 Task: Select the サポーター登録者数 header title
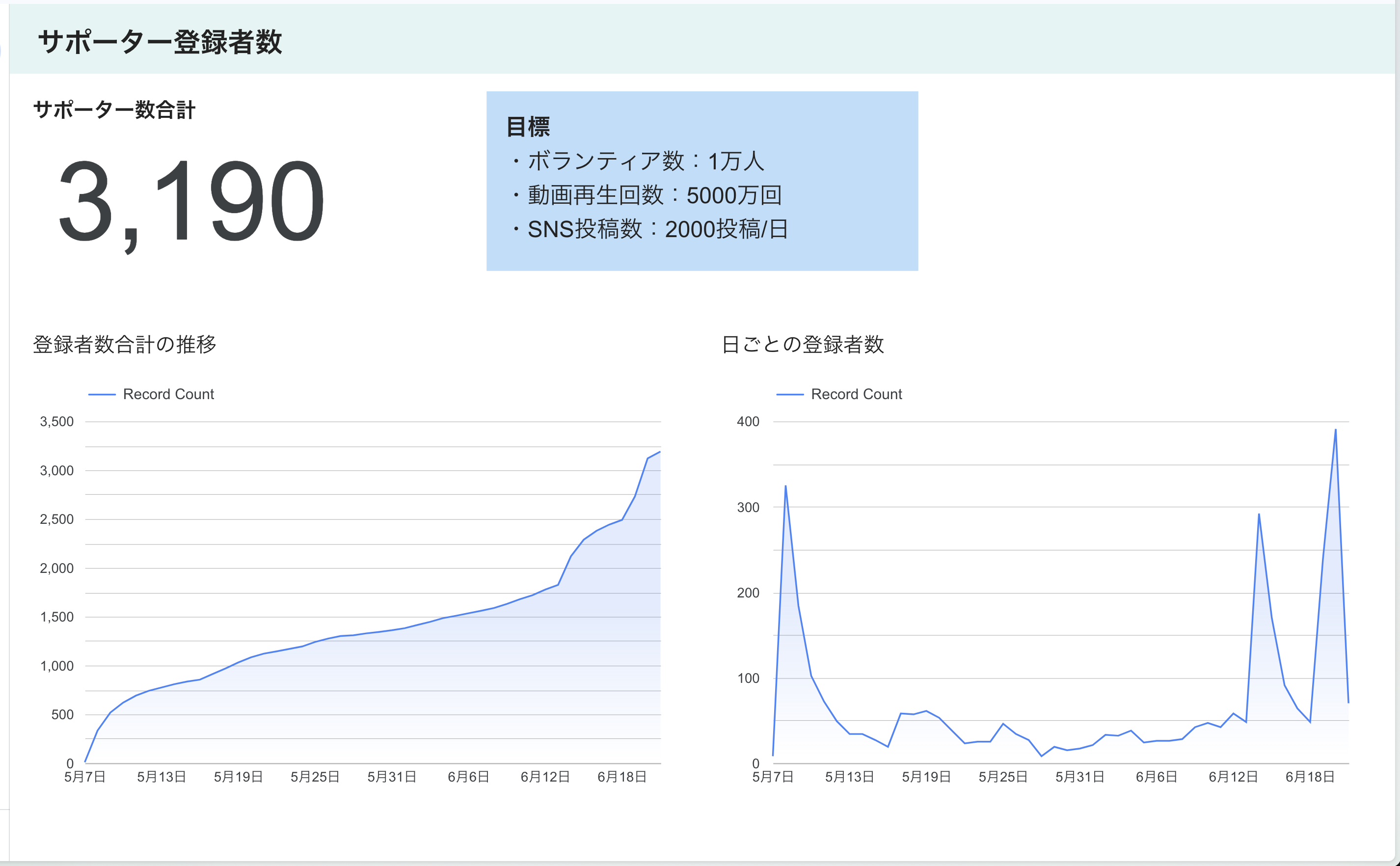(x=160, y=42)
